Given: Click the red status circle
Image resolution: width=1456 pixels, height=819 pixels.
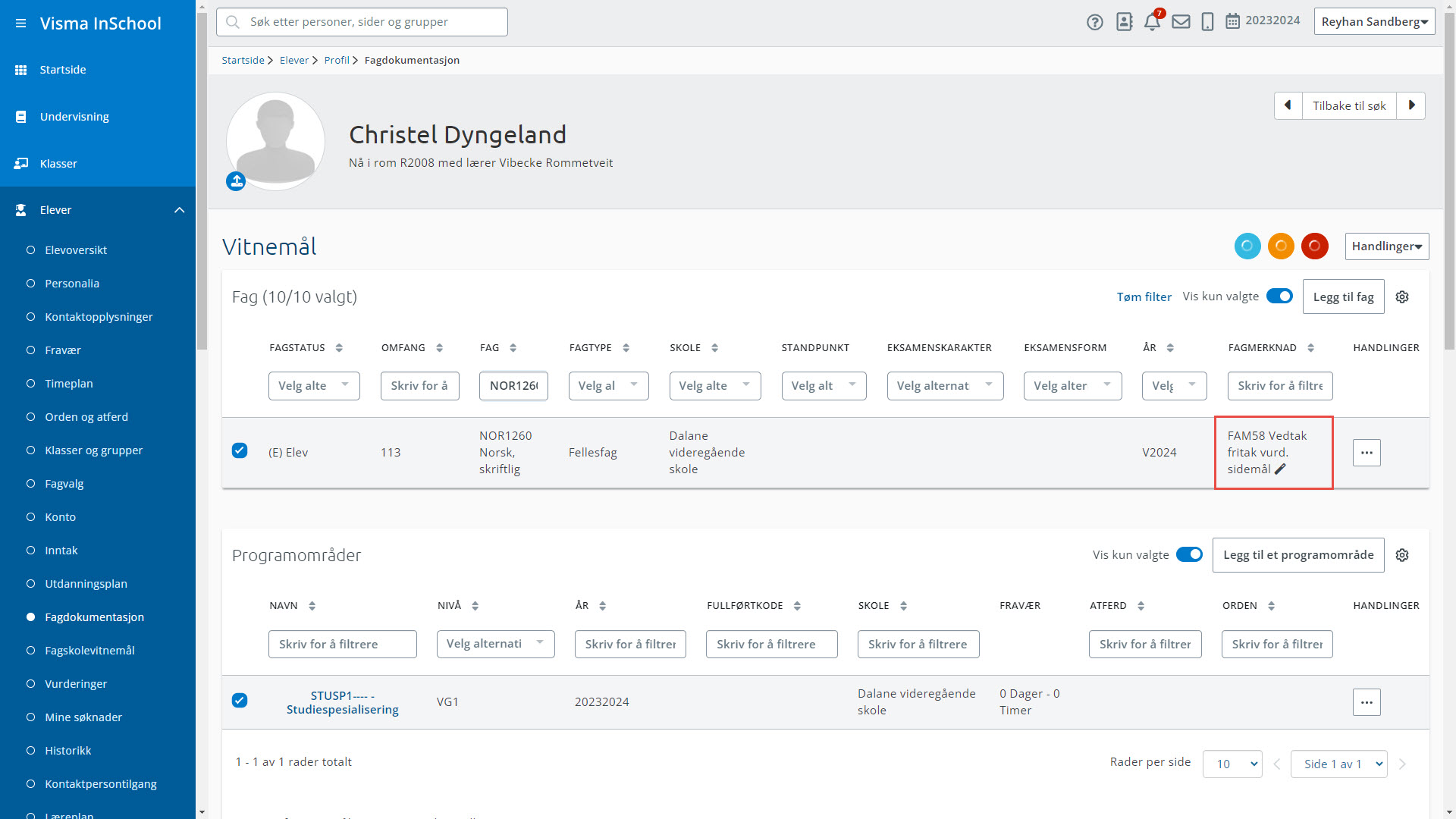Looking at the screenshot, I should tap(1314, 246).
